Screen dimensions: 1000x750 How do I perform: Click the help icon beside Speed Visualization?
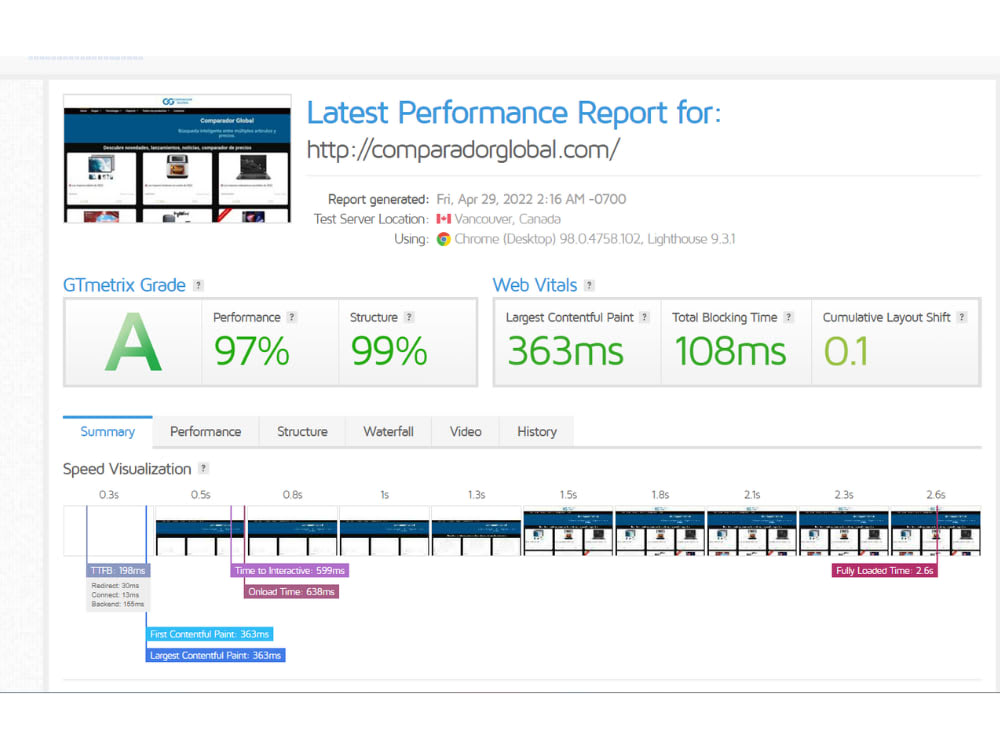pyautogui.click(x=203, y=468)
